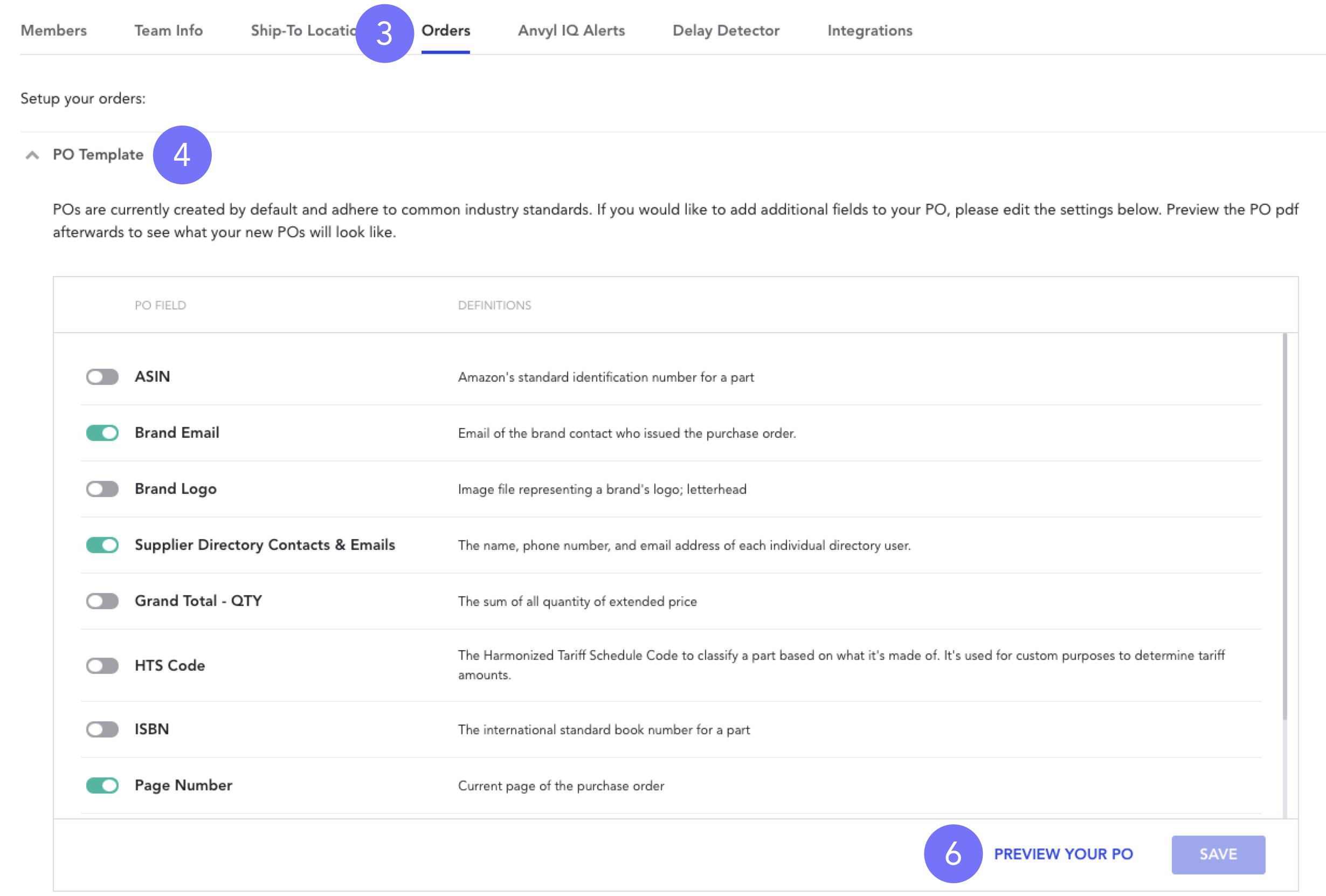Enable the Grand Total - QTY toggle
The width and height of the screenshot is (1326, 896).
102,601
